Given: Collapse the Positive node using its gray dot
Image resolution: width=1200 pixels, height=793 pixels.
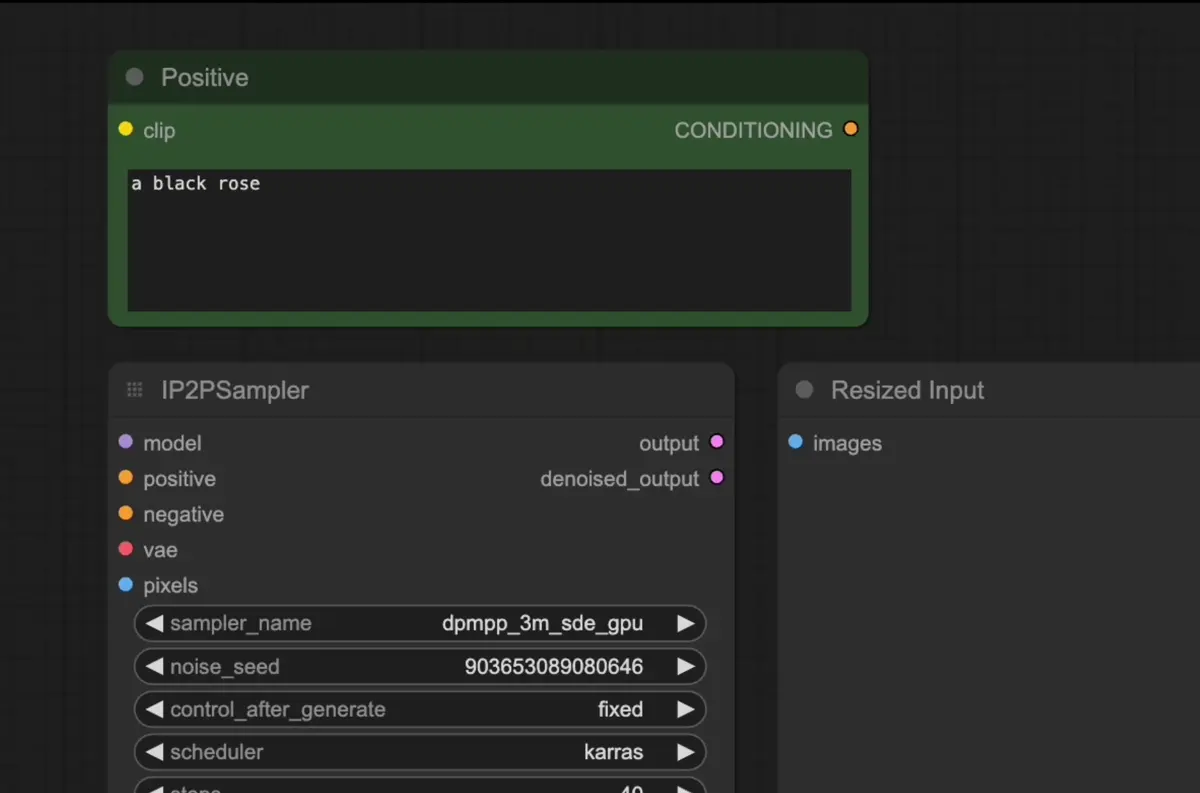Looking at the screenshot, I should 134,77.
